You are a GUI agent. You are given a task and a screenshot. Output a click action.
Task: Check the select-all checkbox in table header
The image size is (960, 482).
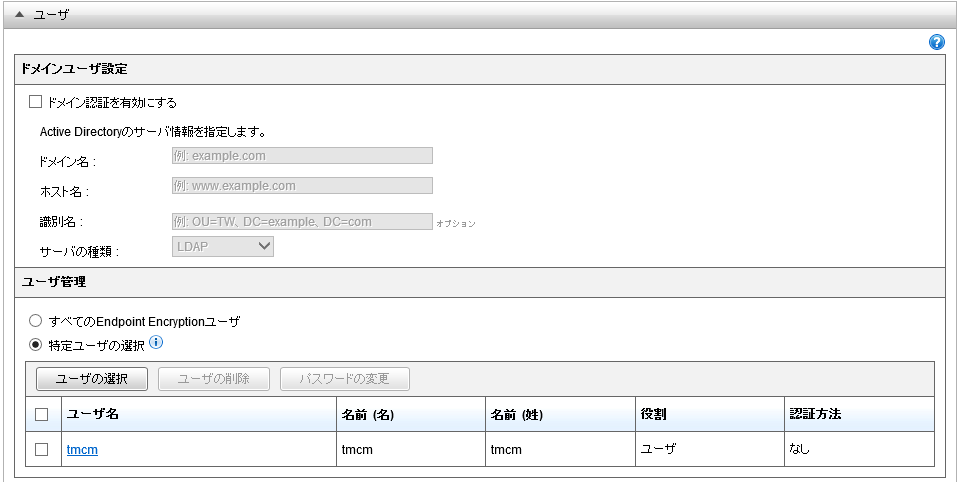point(41,414)
